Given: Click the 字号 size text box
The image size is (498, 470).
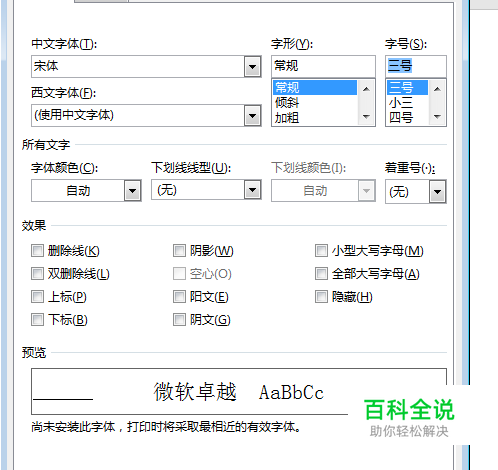Looking at the screenshot, I should tap(416, 66).
